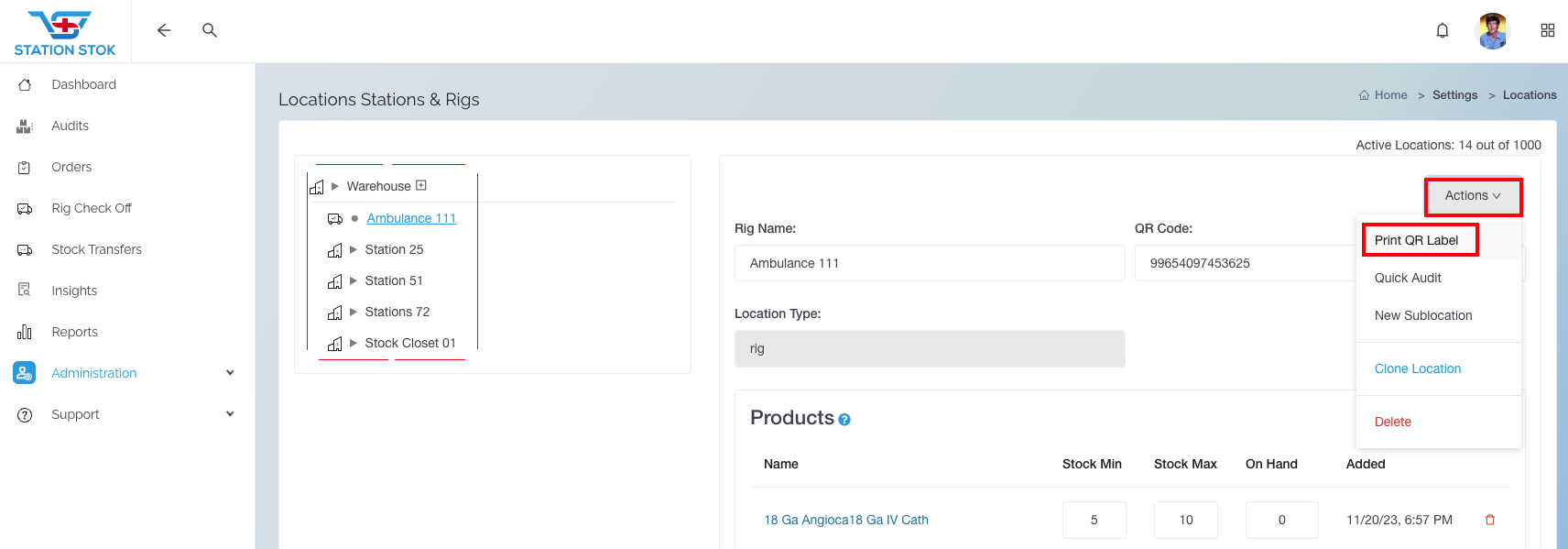The width and height of the screenshot is (1568, 549).
Task: Open 18 Ga Angioca18 product link
Action: [x=846, y=520]
